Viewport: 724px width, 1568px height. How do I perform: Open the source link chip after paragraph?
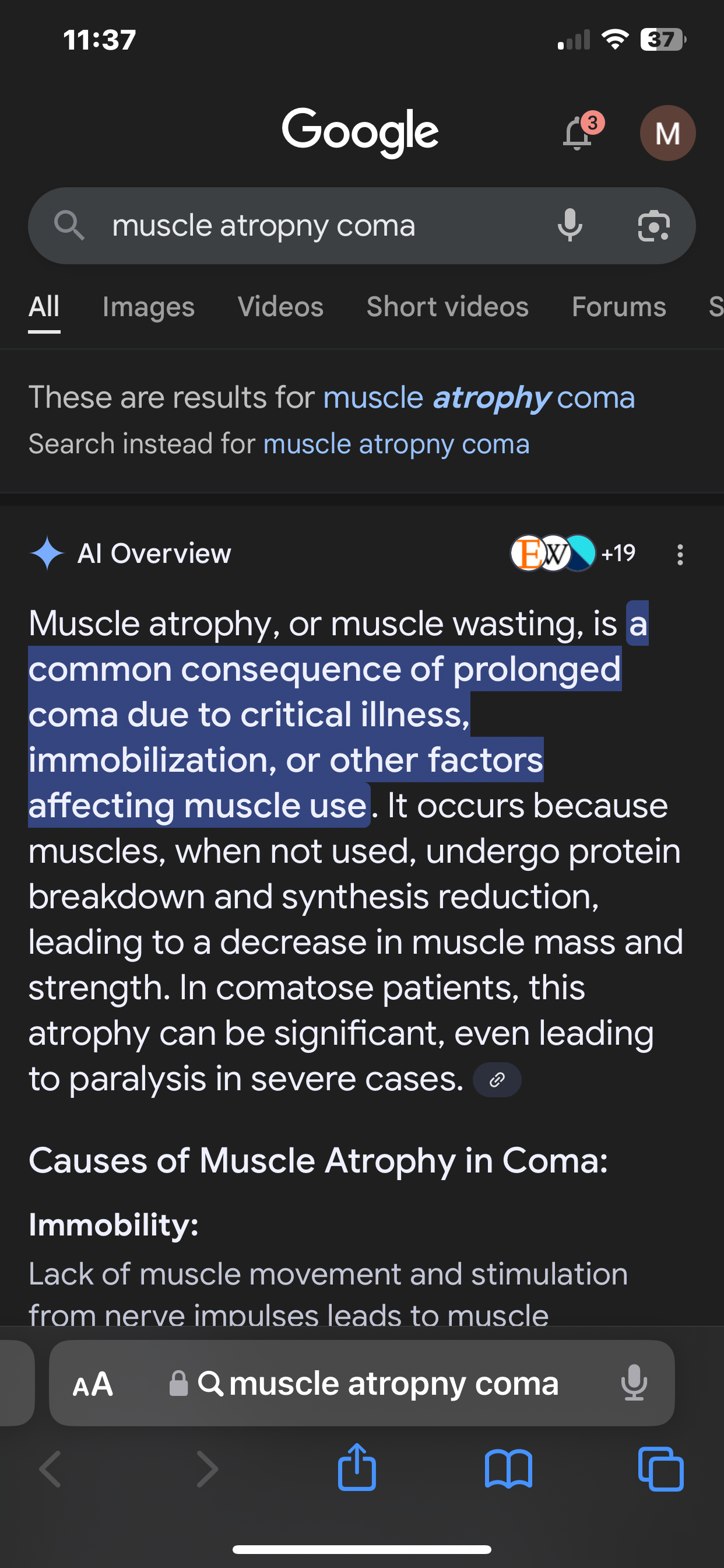497,1080
